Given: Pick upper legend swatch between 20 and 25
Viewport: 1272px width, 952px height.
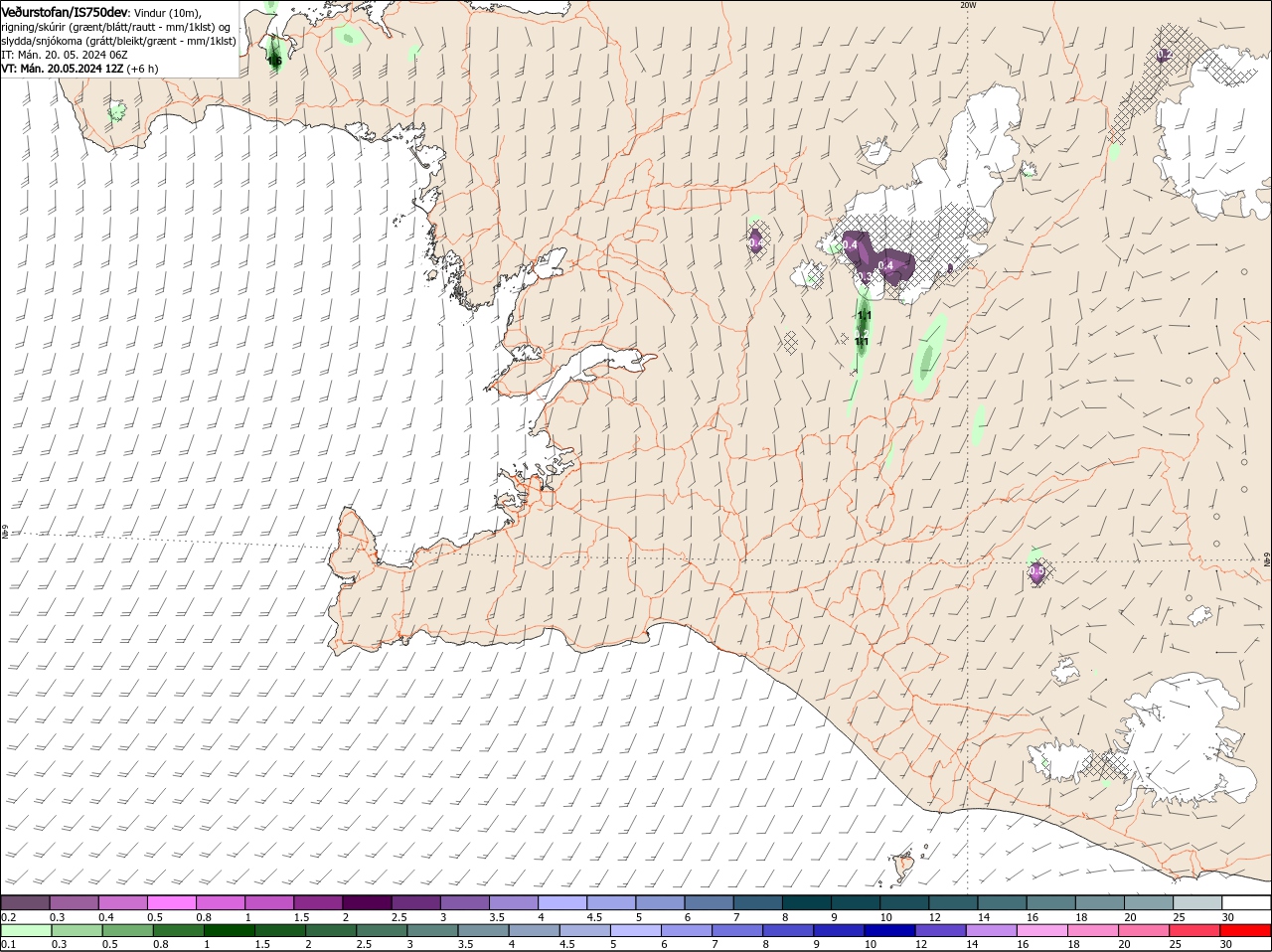Looking at the screenshot, I should click(1147, 902).
